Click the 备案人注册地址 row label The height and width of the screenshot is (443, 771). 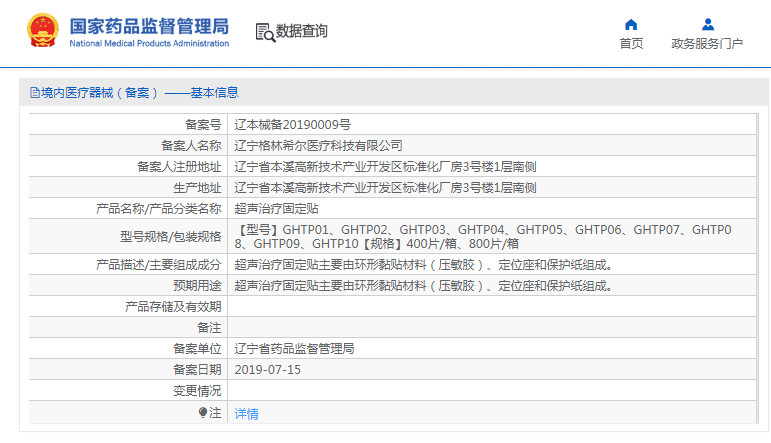(x=179, y=167)
